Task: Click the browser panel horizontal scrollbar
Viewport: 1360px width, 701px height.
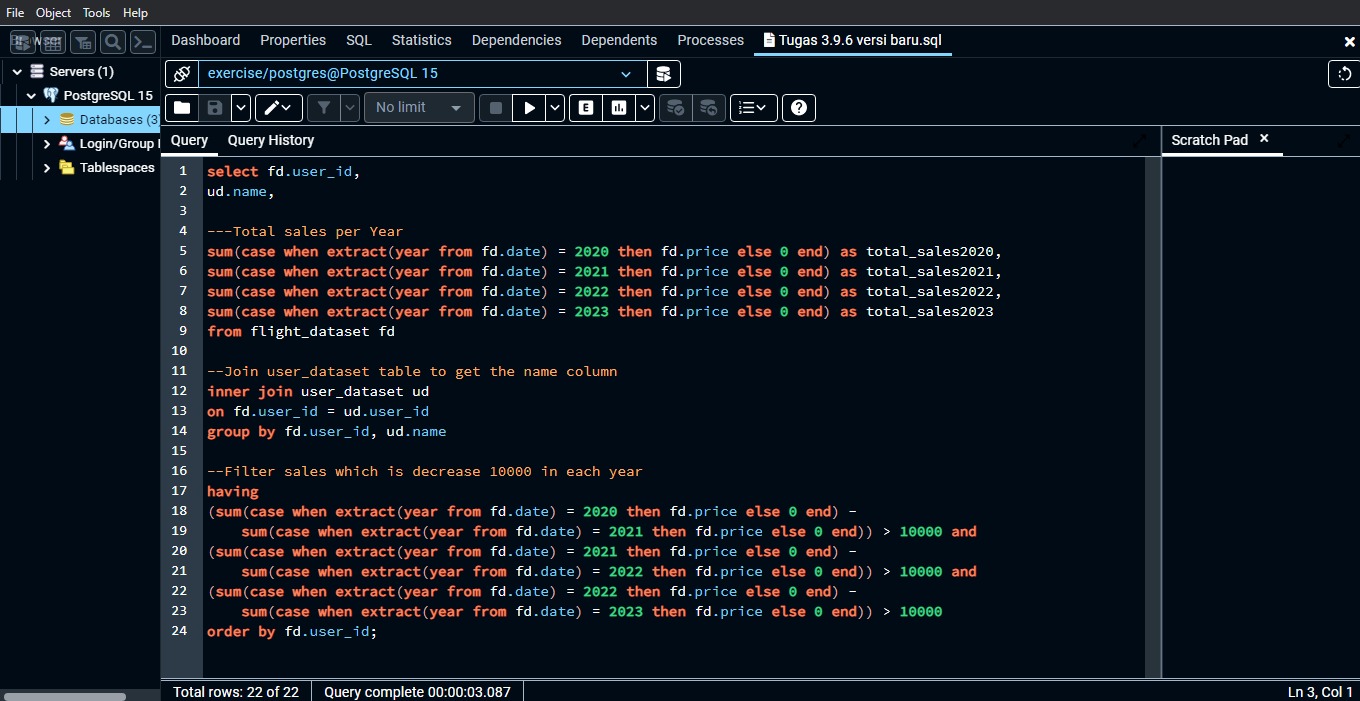Action: point(65,696)
